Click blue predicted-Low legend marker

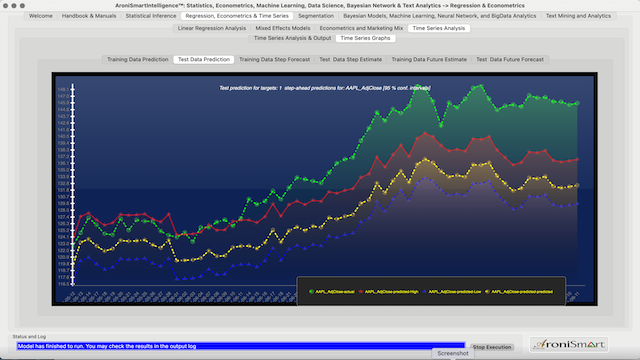point(424,291)
